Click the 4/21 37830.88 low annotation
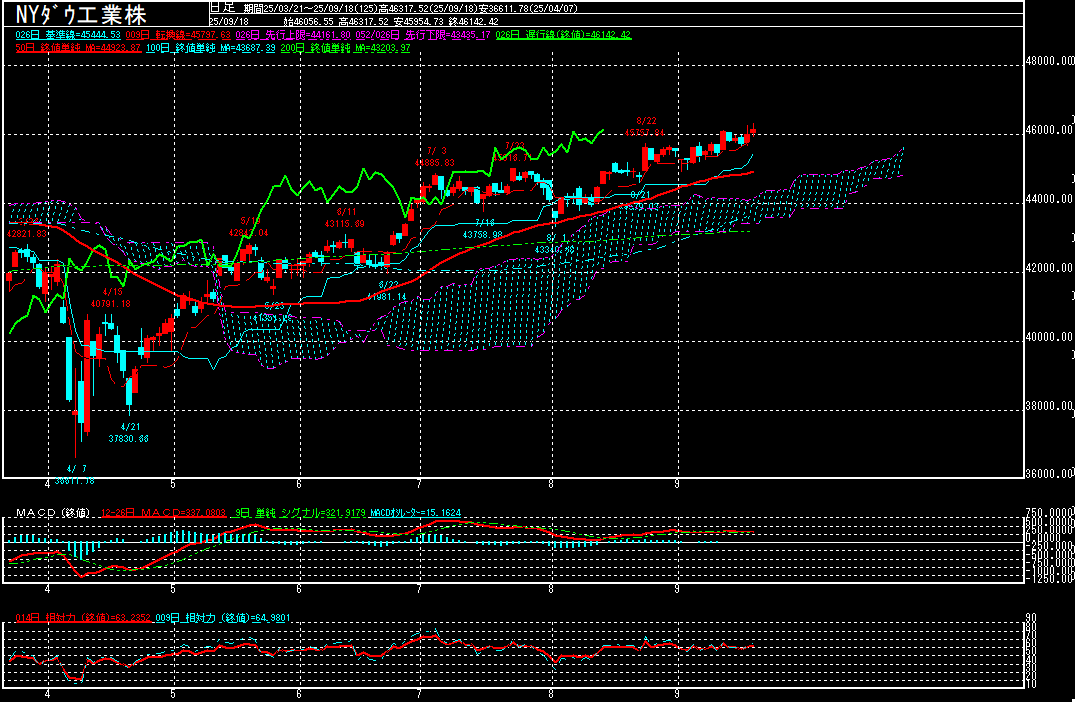The image size is (1076, 702). [x=128, y=432]
